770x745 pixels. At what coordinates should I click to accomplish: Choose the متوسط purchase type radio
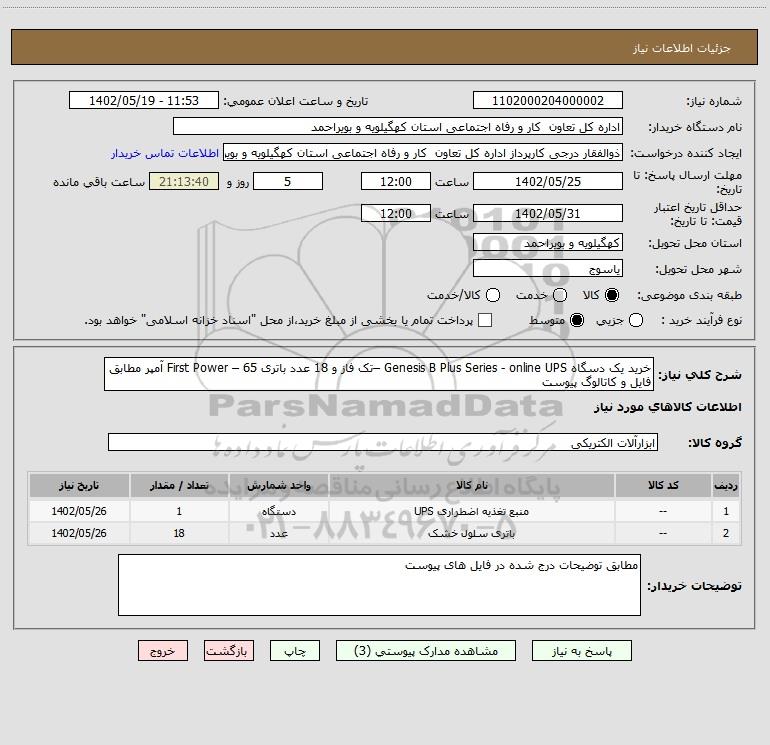coord(577,320)
